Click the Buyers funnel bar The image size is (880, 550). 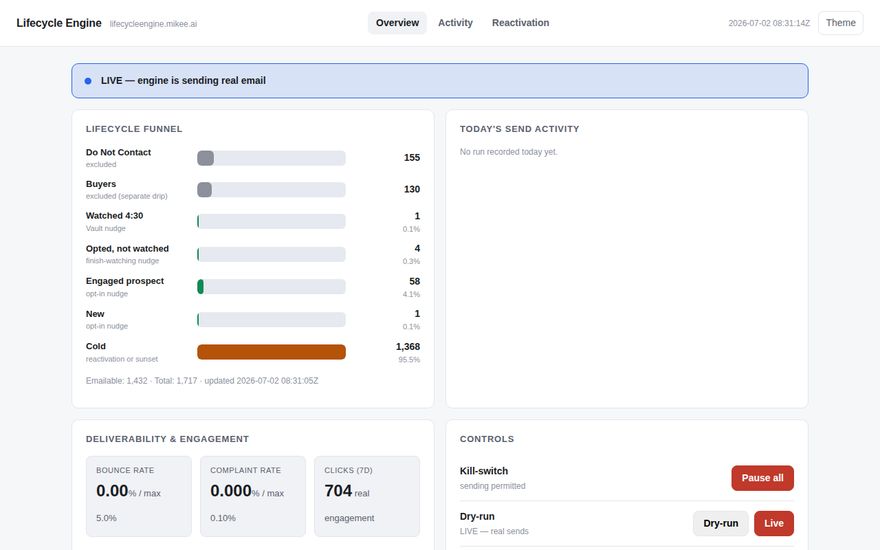pyautogui.click(x=271, y=190)
